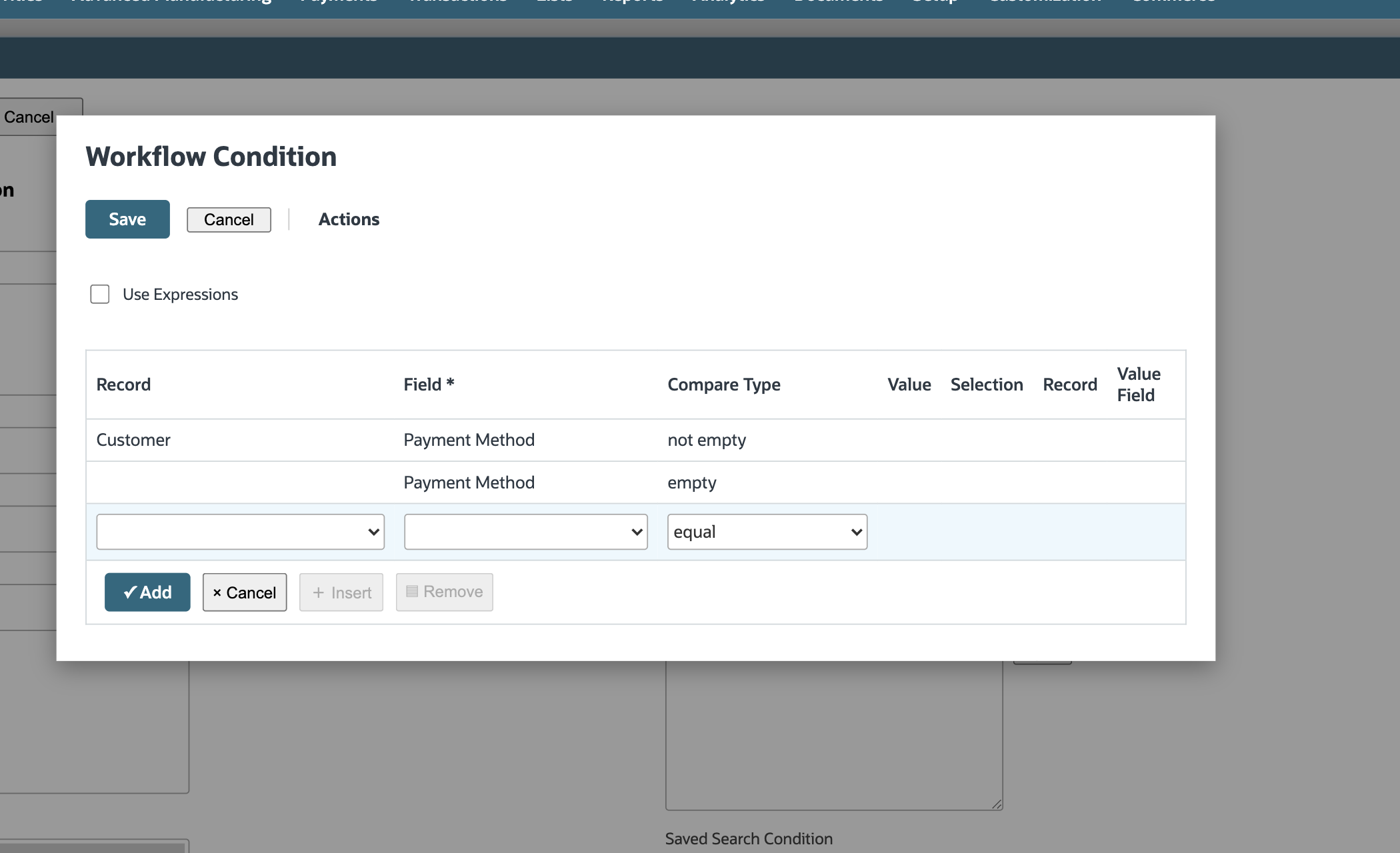Click Cancel beside the Save button

(x=229, y=220)
